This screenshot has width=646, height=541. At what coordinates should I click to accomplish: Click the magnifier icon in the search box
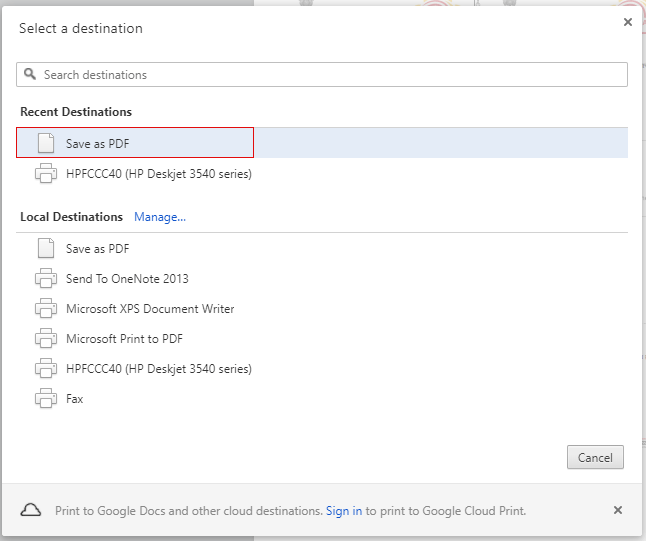click(x=30, y=75)
